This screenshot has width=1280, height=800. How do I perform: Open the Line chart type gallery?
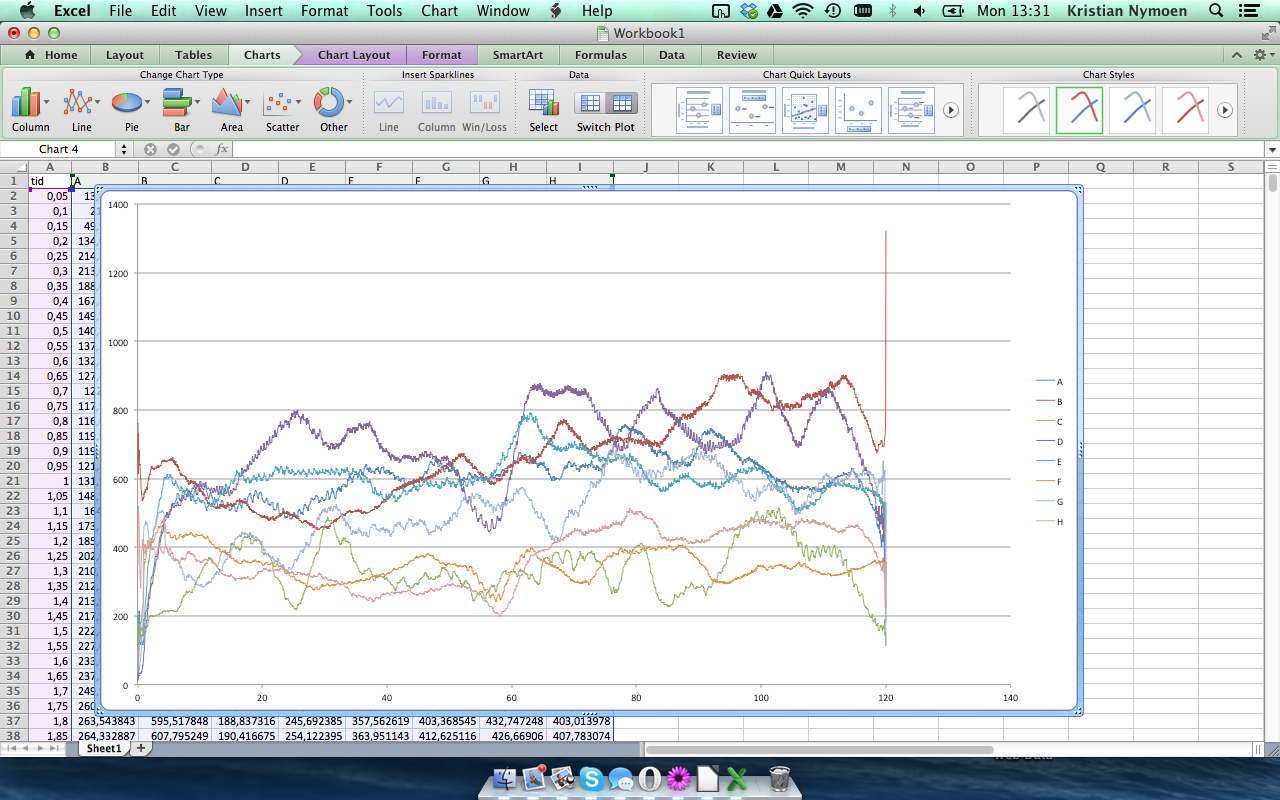click(x=82, y=109)
